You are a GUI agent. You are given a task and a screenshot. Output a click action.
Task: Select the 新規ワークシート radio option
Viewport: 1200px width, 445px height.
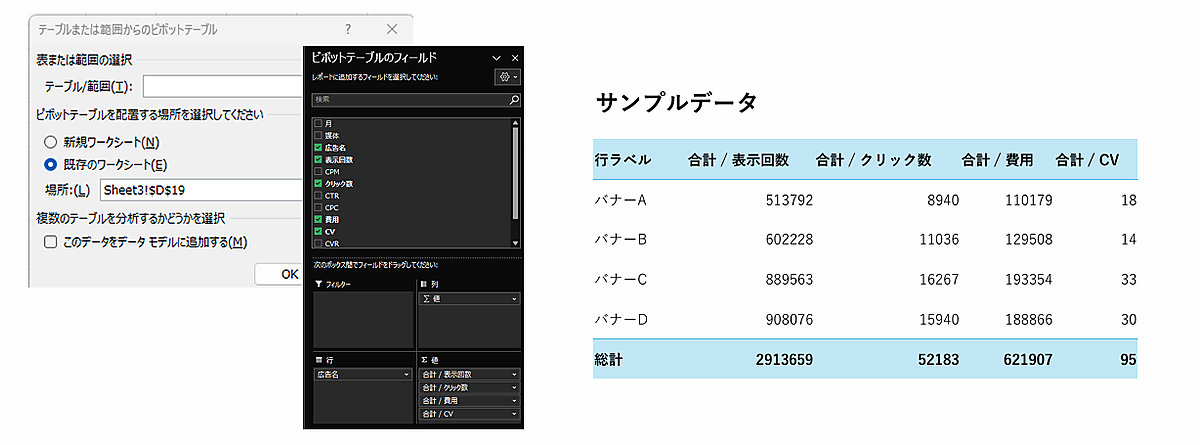coord(50,142)
